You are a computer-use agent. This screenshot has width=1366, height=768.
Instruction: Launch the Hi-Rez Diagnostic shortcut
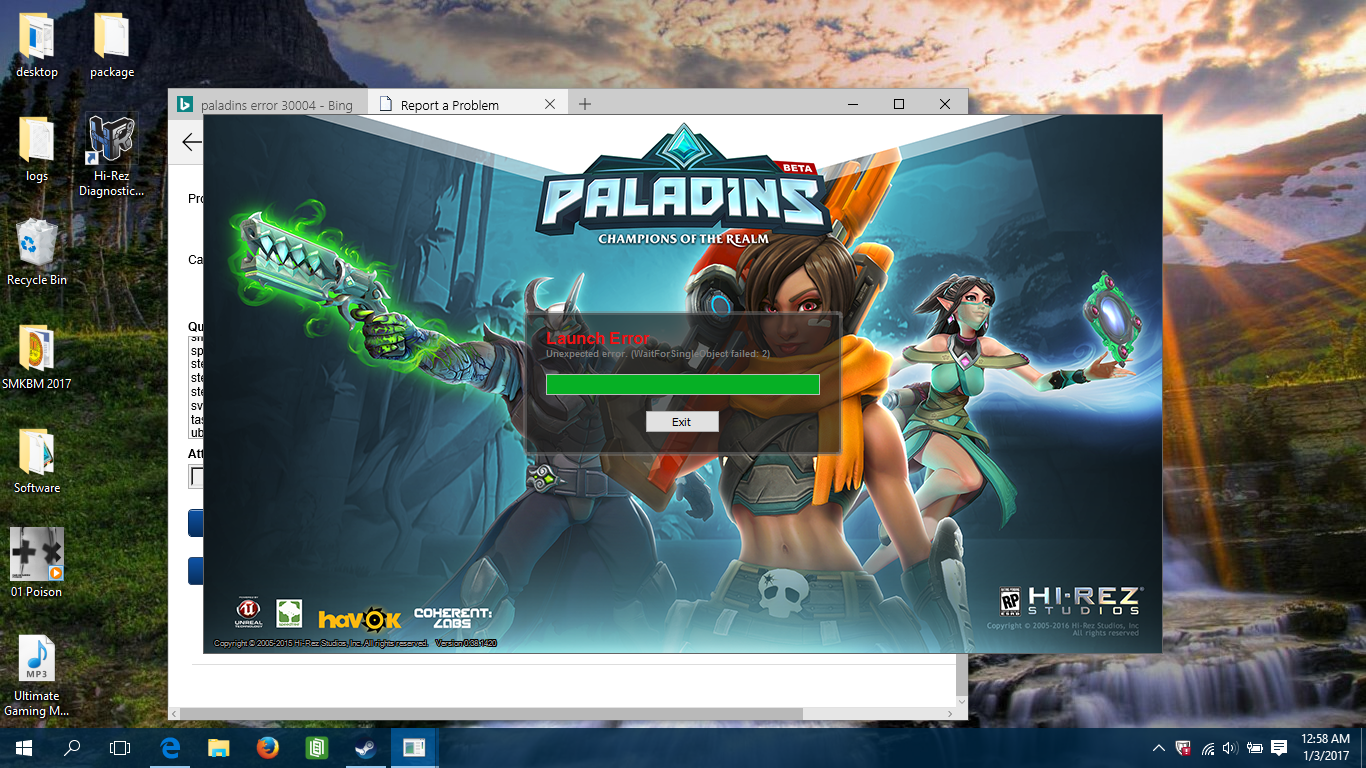112,155
